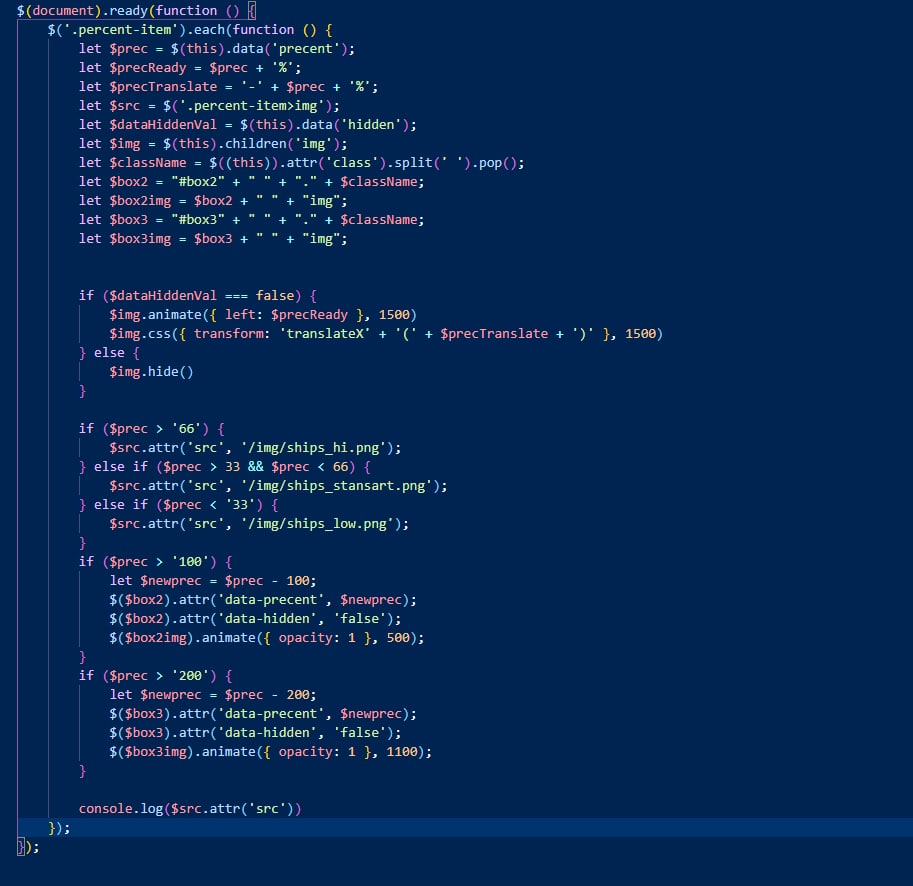
Task: Click the line setting '/img/ships_low.png'
Action: point(259,524)
